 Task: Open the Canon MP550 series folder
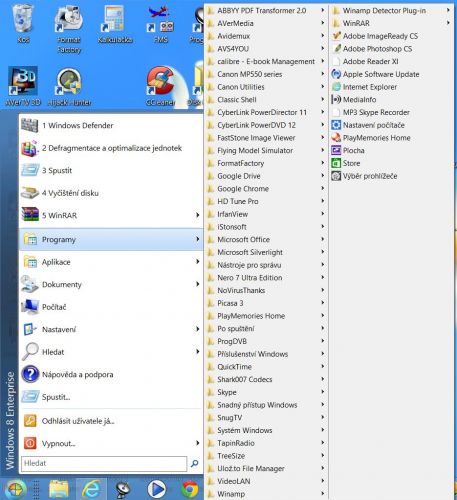click(266, 74)
